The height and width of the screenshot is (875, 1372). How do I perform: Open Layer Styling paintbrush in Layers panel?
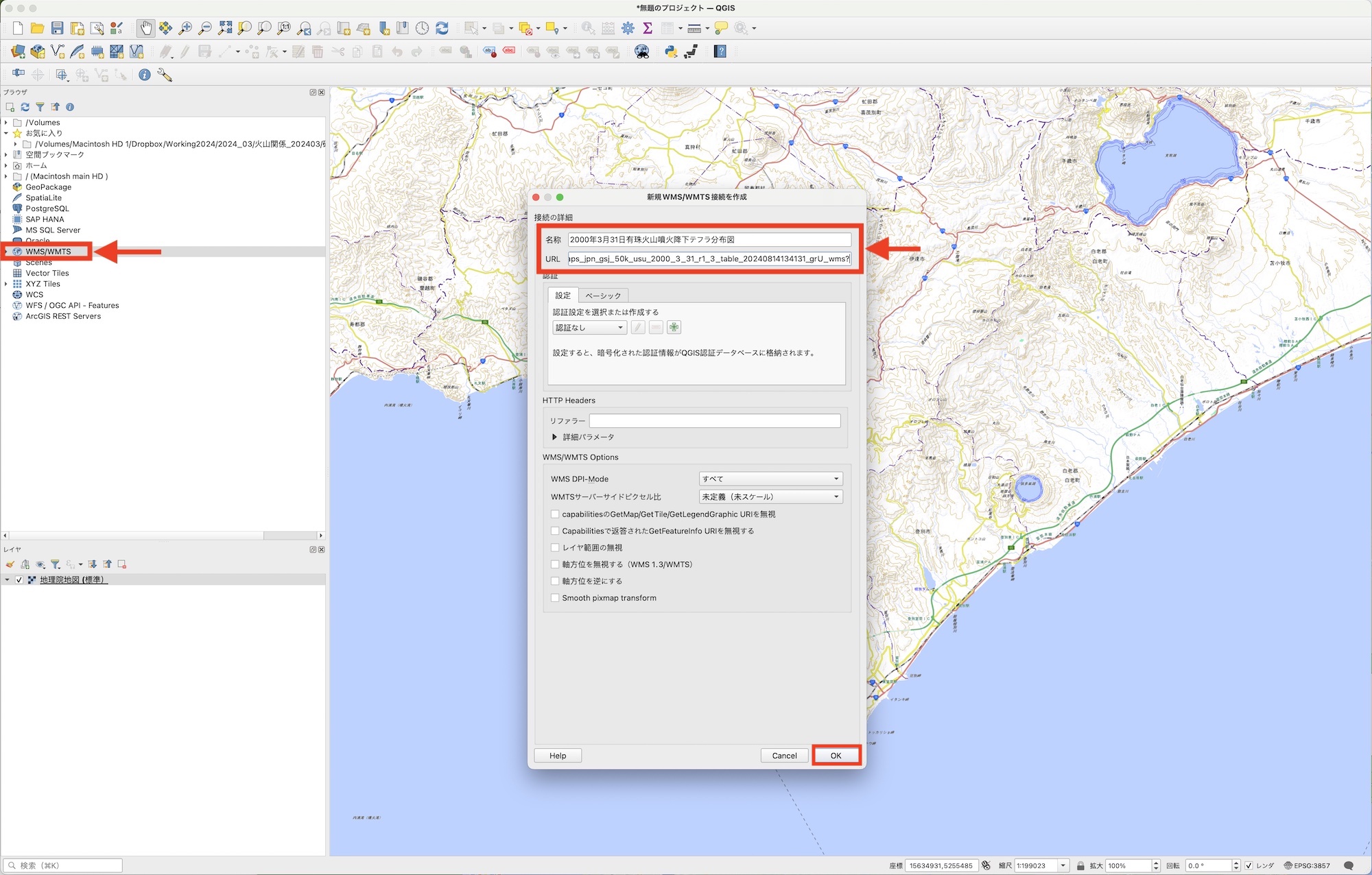click(x=10, y=564)
